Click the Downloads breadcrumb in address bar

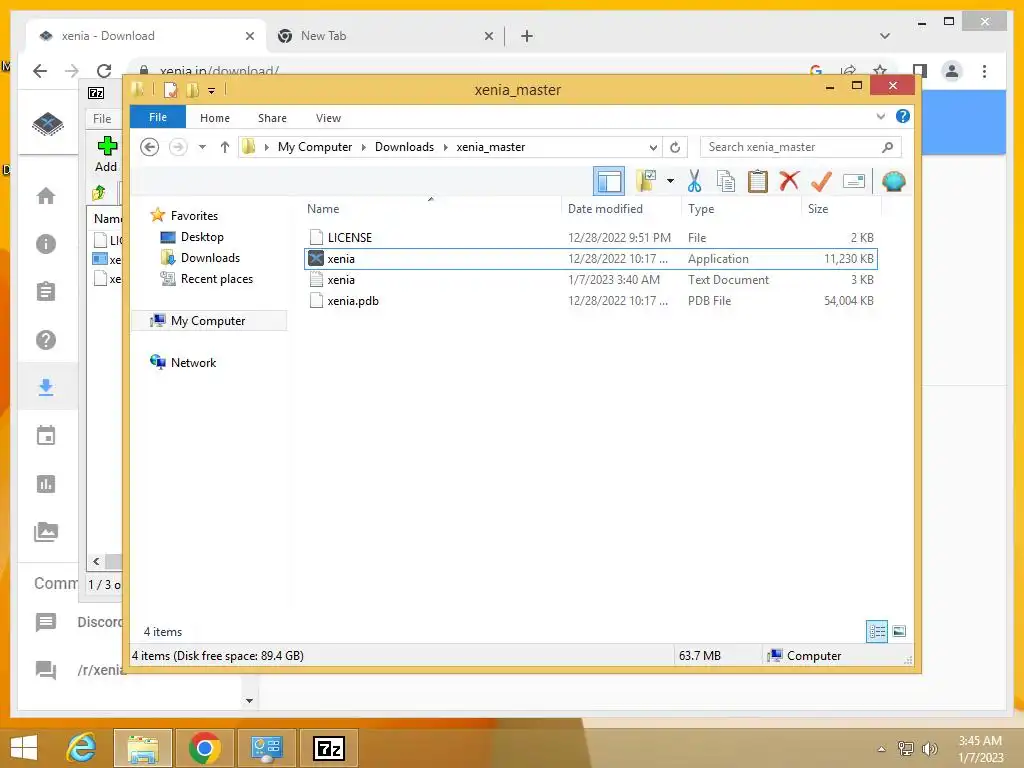coord(404,147)
